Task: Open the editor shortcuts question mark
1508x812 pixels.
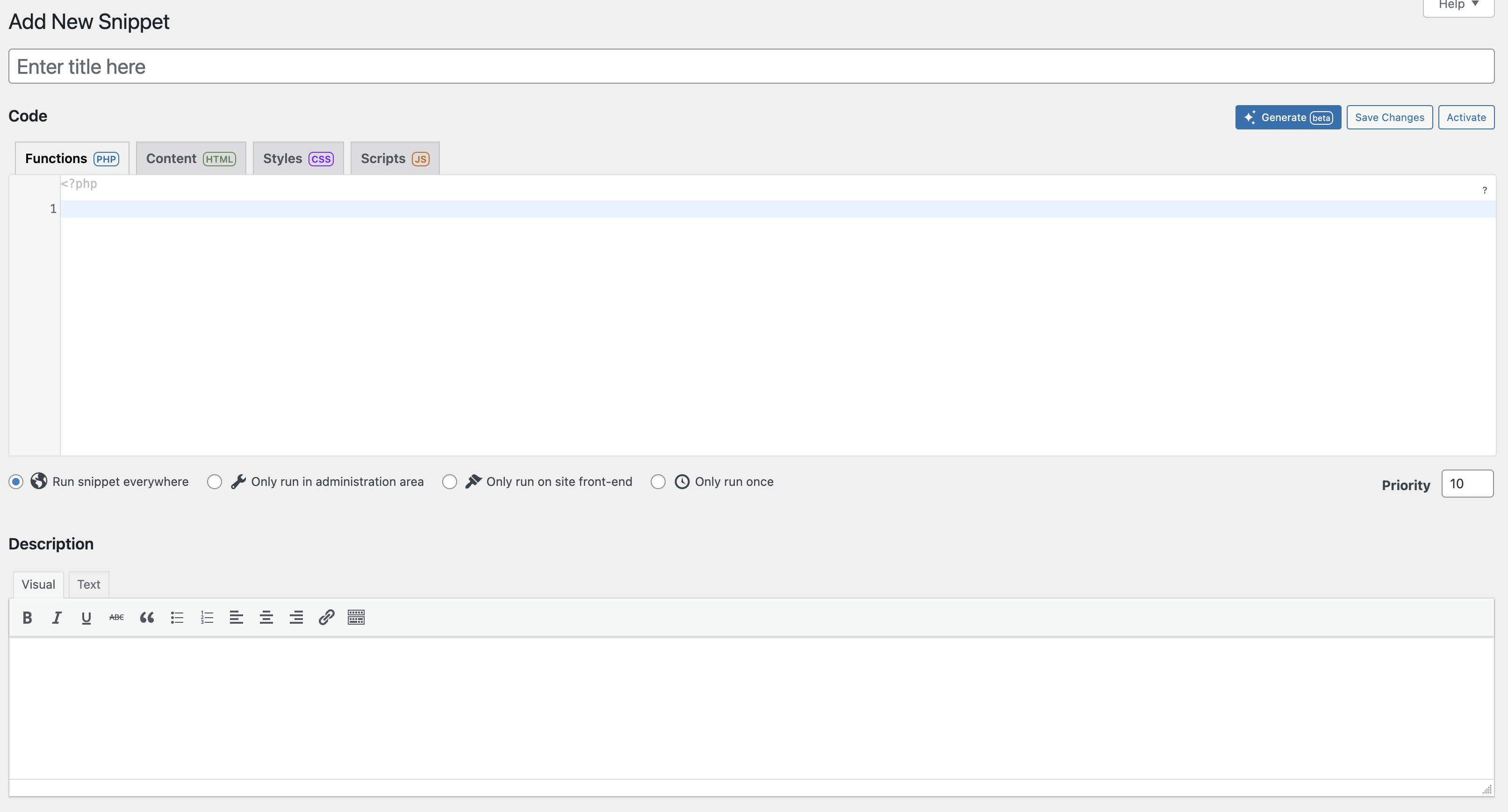Action: point(1485,190)
